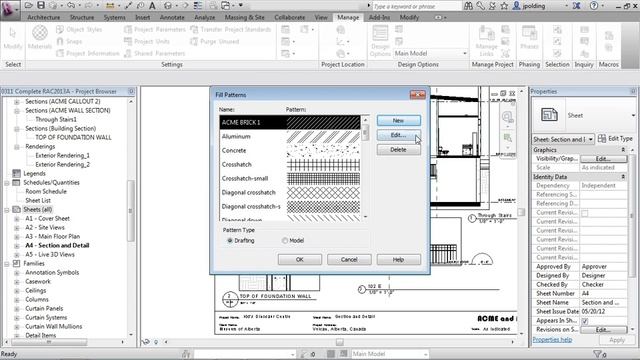Click the Revit application menu logo
The height and width of the screenshot is (360, 640).
[9, 10]
